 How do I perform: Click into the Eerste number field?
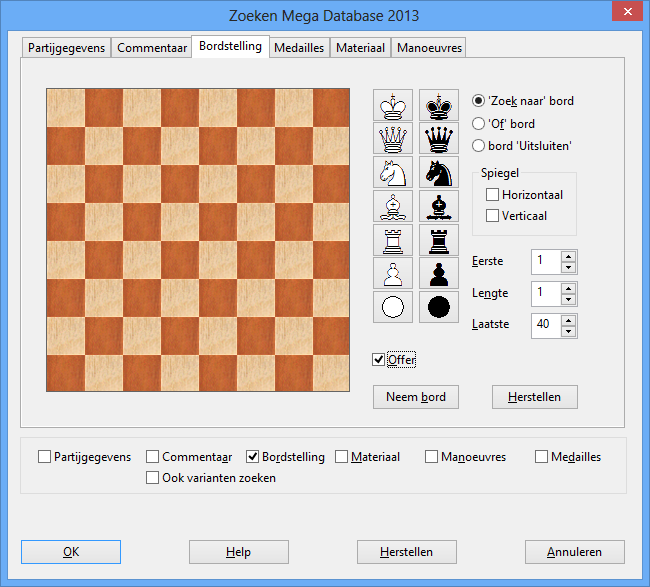[546, 262]
